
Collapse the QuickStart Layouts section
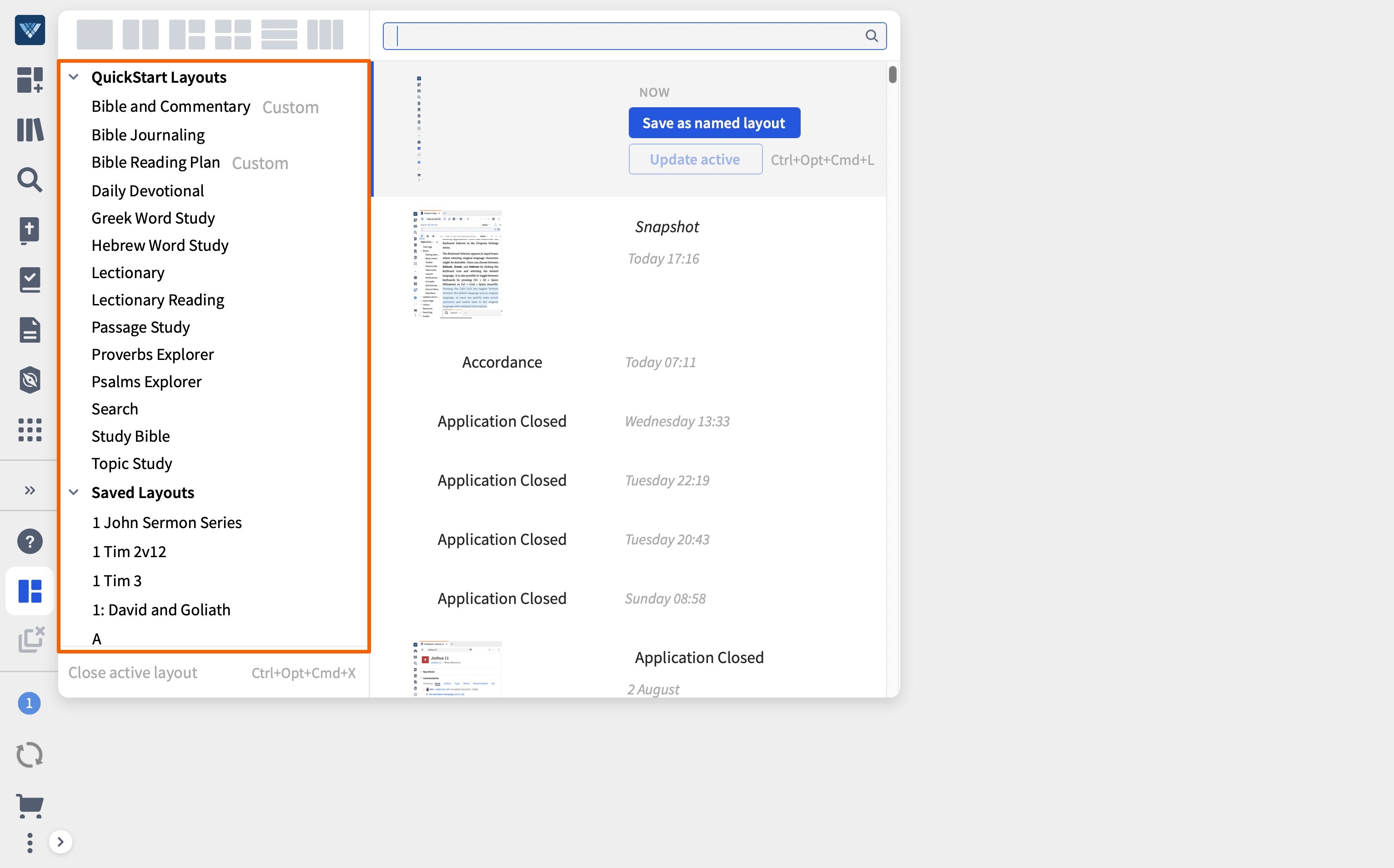74,77
